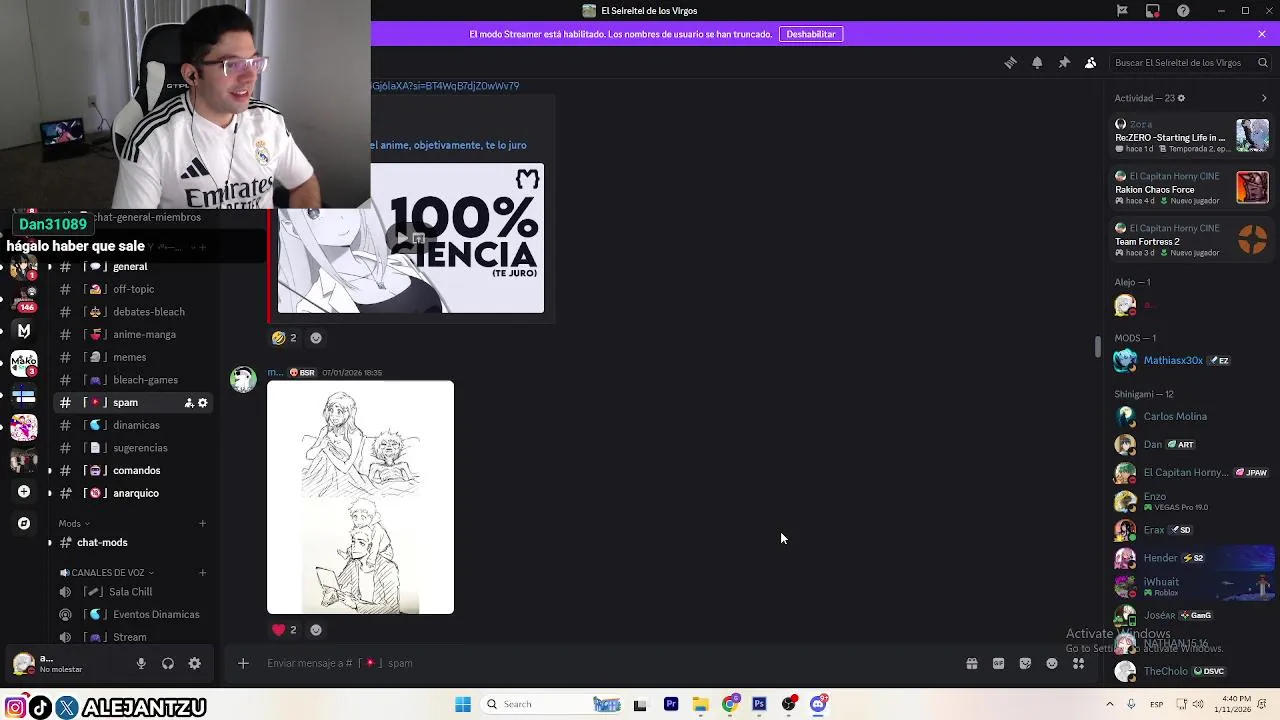Open member Carlos Molina profile

click(x=1190, y=416)
